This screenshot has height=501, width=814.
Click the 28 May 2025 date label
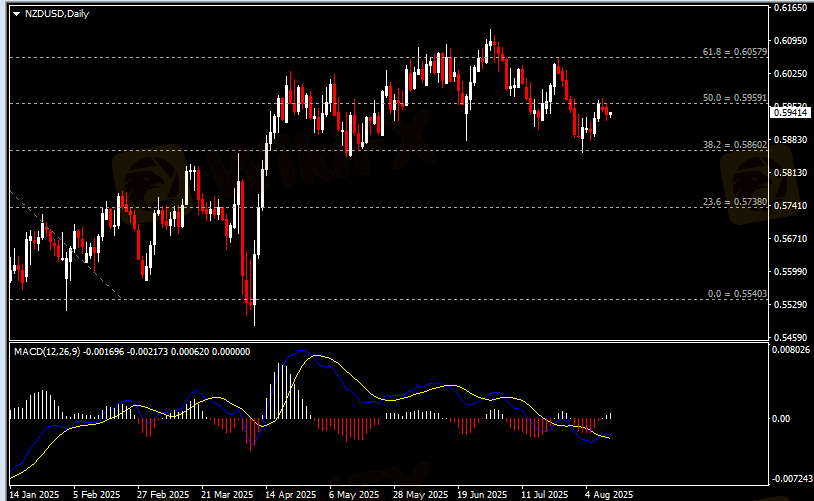click(x=416, y=494)
